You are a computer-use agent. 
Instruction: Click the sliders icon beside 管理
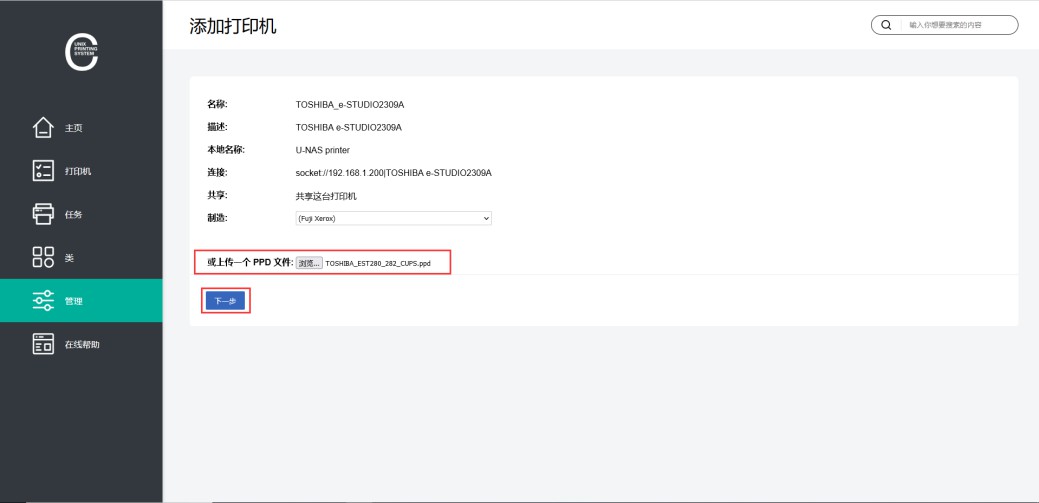click(x=43, y=300)
